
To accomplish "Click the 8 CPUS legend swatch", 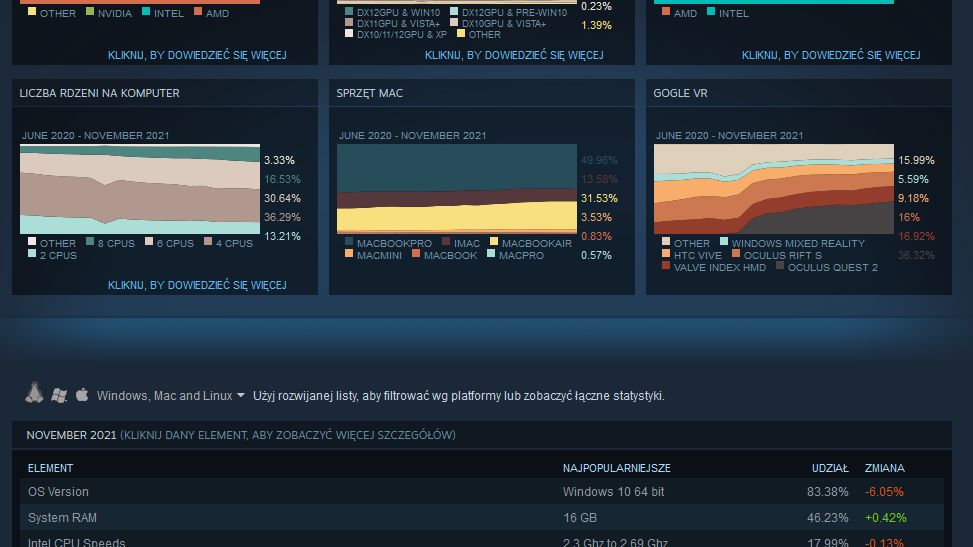I will click(x=90, y=242).
